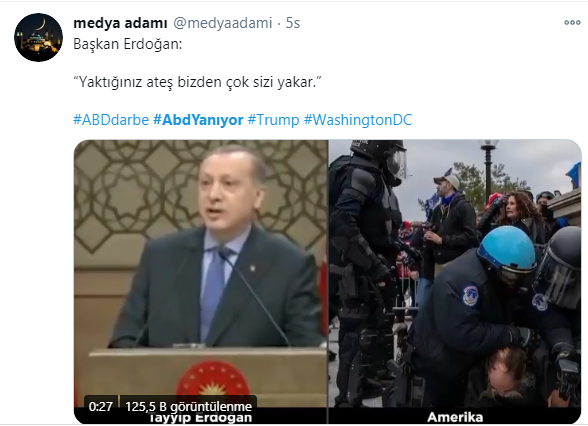Click the Amerika caption in the video
Screen dimensions: 588x426
(x=455, y=417)
